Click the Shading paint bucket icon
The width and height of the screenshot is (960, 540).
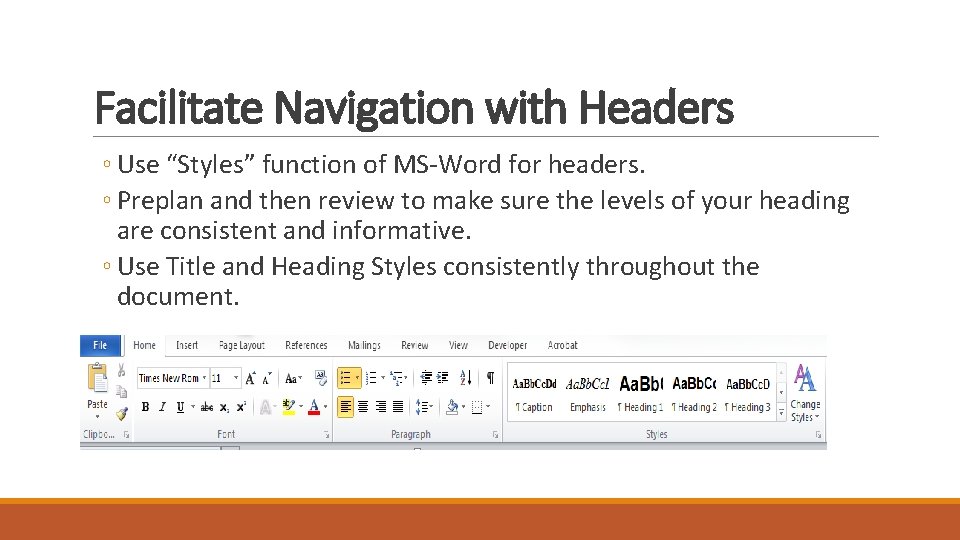(452, 407)
